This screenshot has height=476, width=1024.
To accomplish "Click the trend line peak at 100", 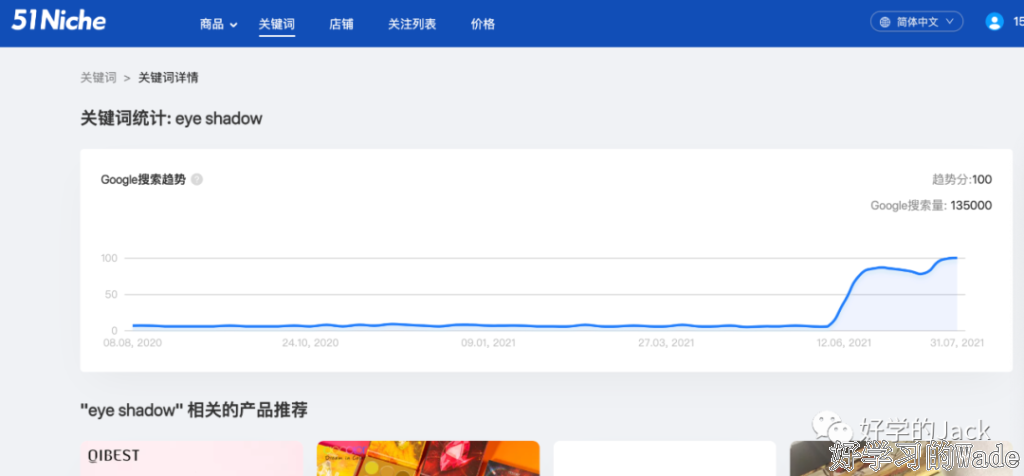I will click(955, 258).
